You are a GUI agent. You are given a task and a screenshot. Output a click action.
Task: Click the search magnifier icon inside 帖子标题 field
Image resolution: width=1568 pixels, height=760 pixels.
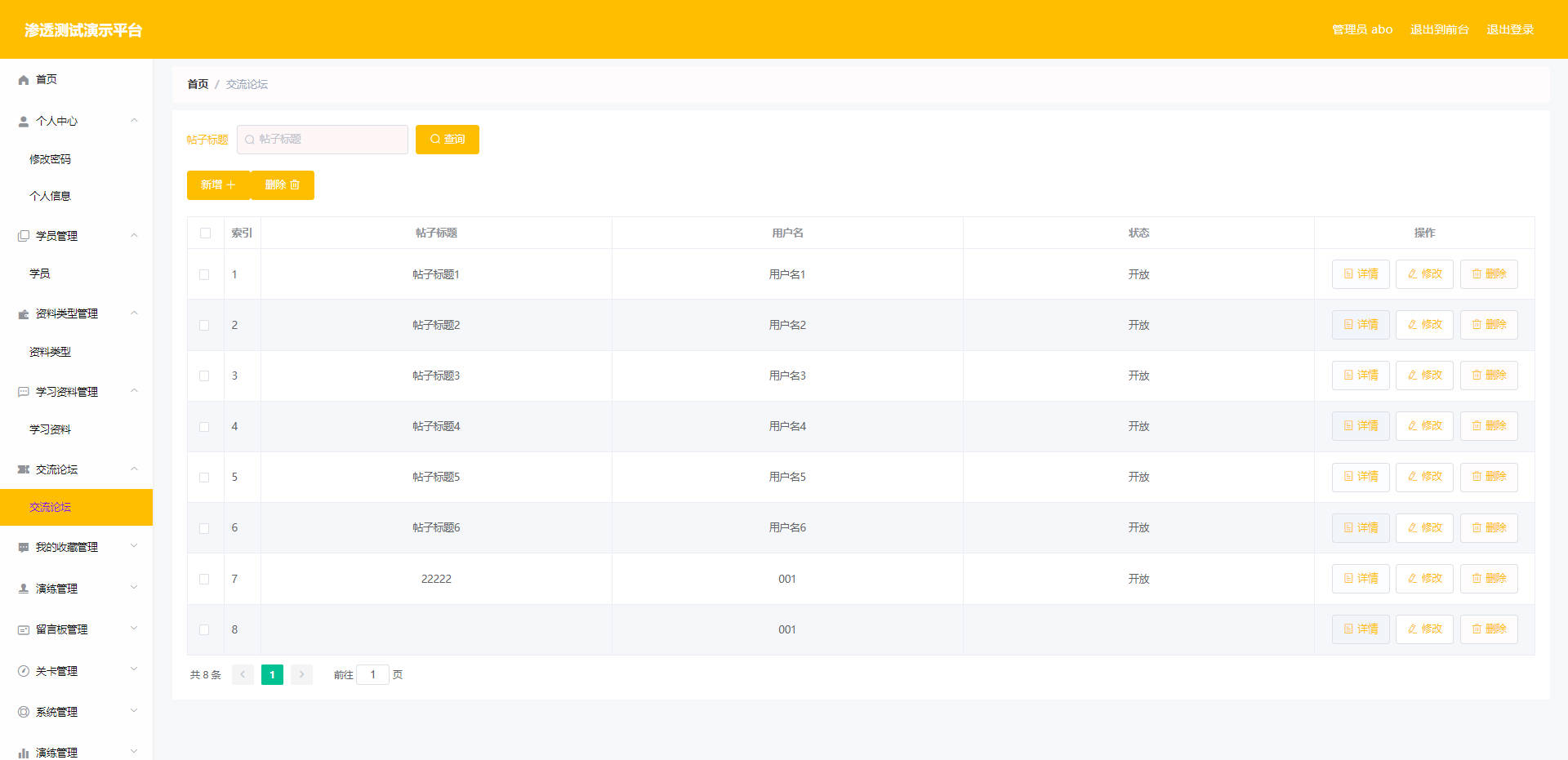(250, 140)
